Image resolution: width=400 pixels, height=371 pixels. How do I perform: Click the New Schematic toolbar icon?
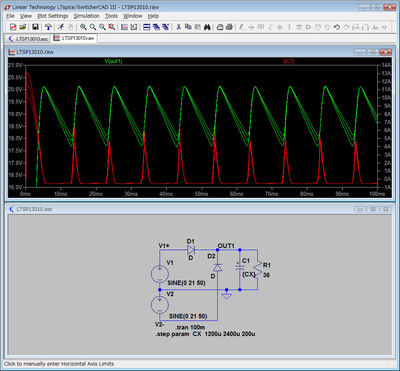point(13,27)
